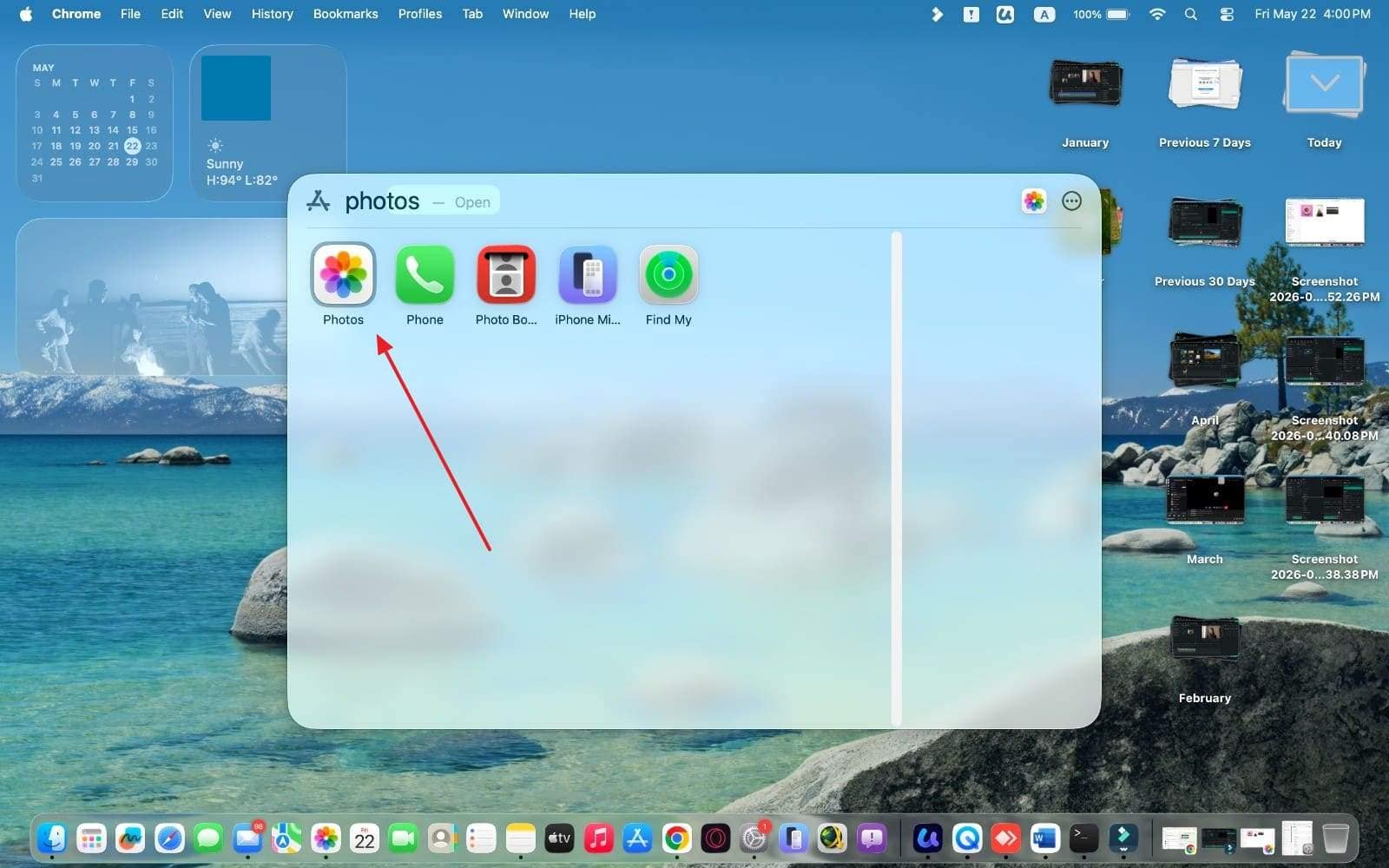
Task: Launch Apple TV from the Dock
Action: coord(559,838)
